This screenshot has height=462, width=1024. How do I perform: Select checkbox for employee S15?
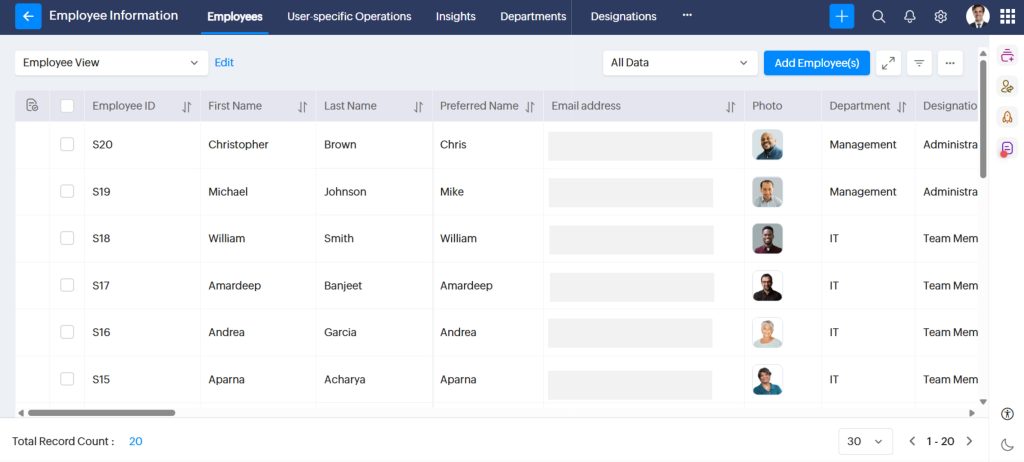point(67,379)
